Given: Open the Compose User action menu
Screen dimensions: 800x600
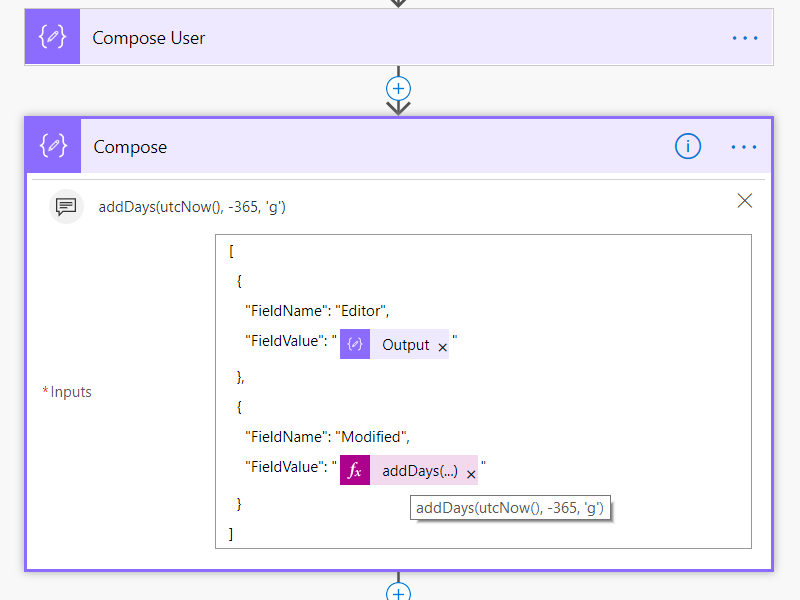Looking at the screenshot, I should [745, 38].
